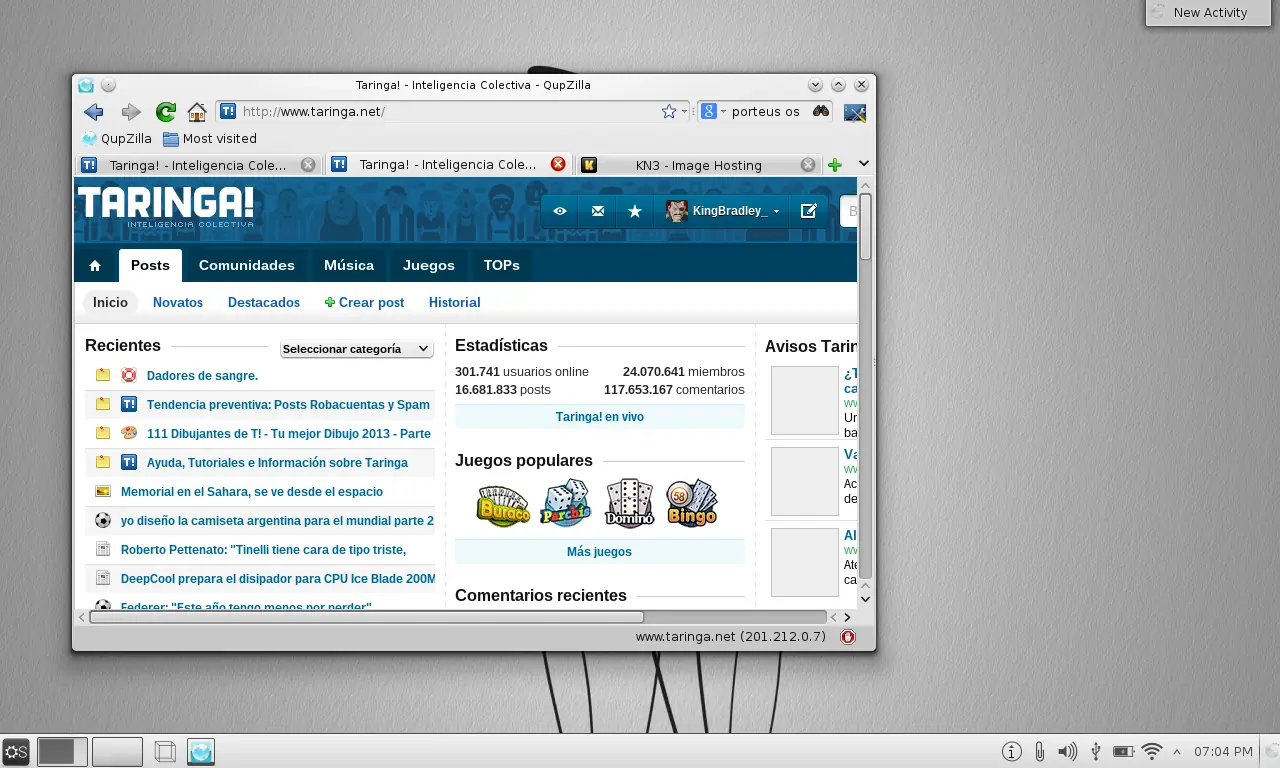This screenshot has width=1280, height=768.
Task: Open the TOPs navigation tab
Action: coord(502,265)
